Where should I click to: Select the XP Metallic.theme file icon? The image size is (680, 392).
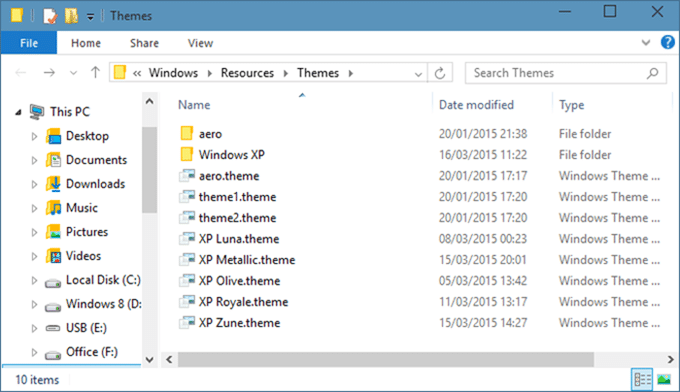187,259
